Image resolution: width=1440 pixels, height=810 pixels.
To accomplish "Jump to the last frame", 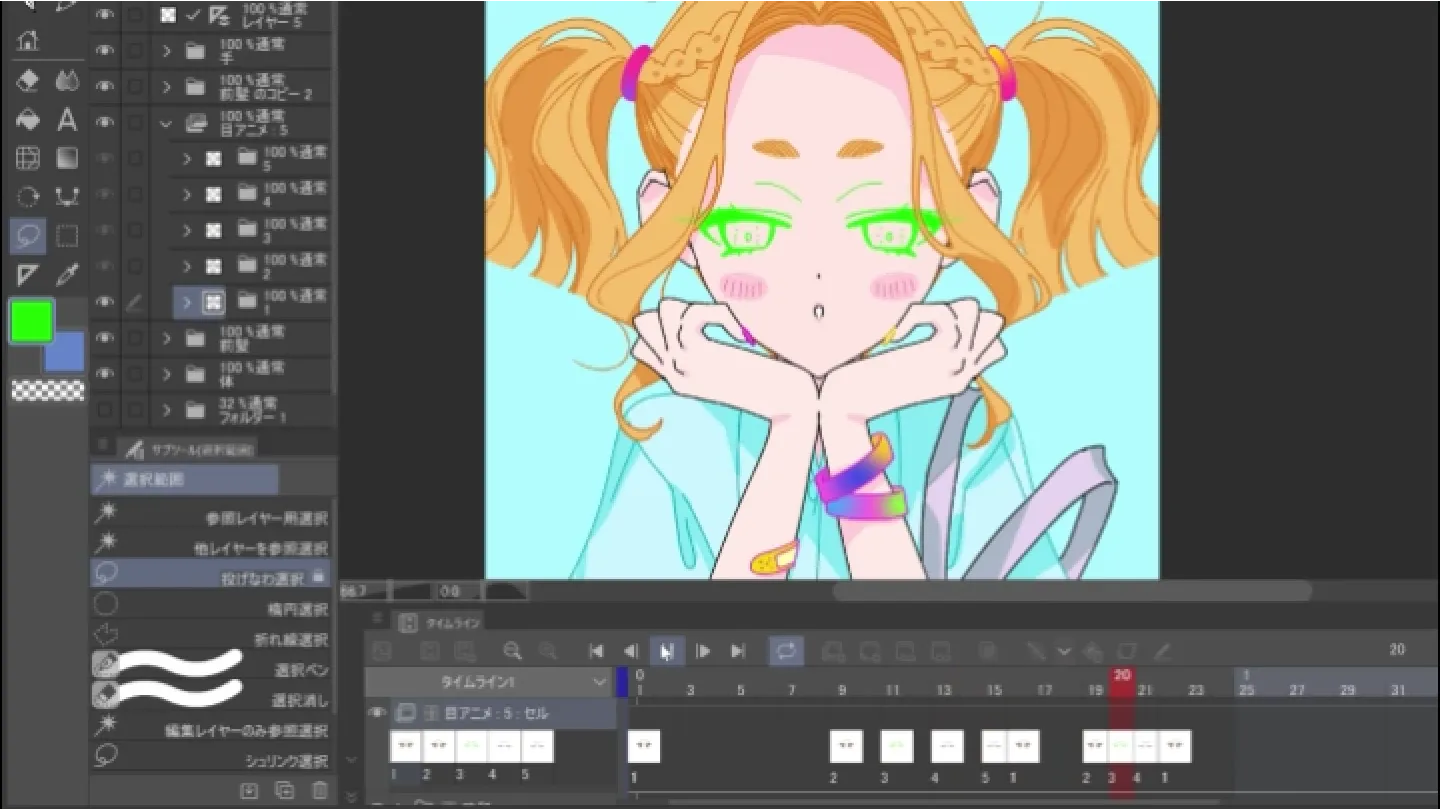I will point(738,651).
